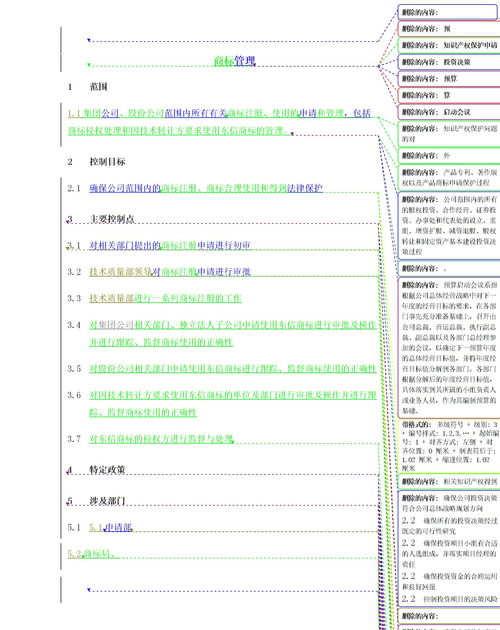Select heading 4 特定政策
Screen dimensions: 500x630
(96, 470)
